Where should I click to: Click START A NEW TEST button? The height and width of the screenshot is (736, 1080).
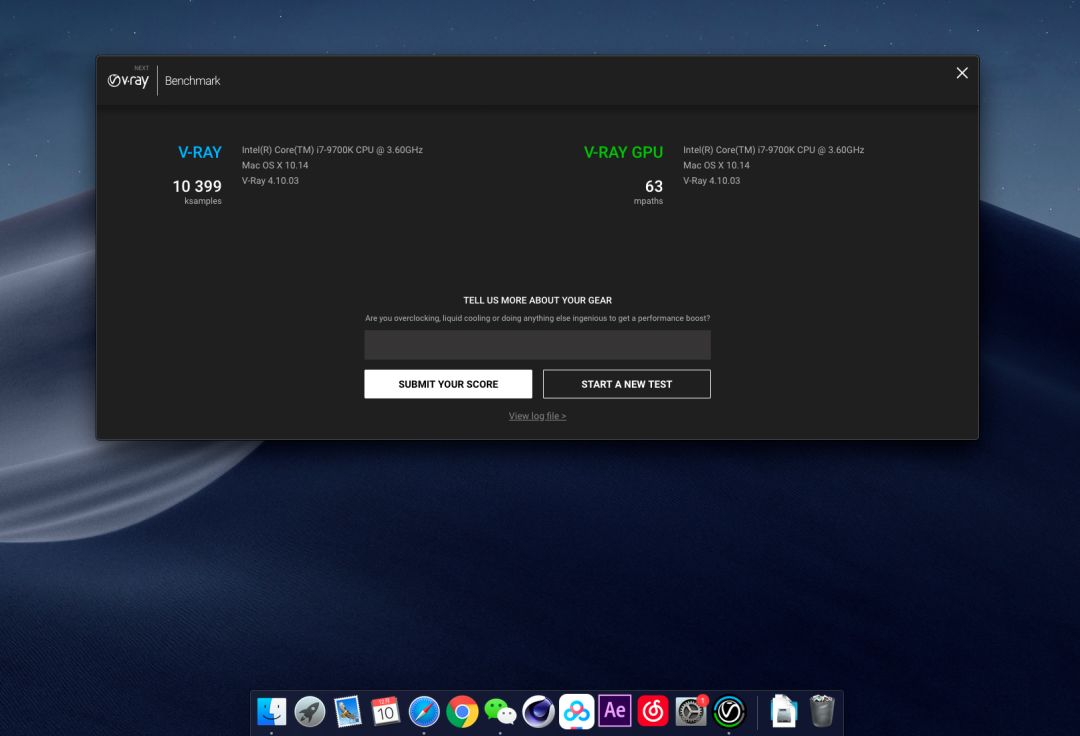(627, 384)
